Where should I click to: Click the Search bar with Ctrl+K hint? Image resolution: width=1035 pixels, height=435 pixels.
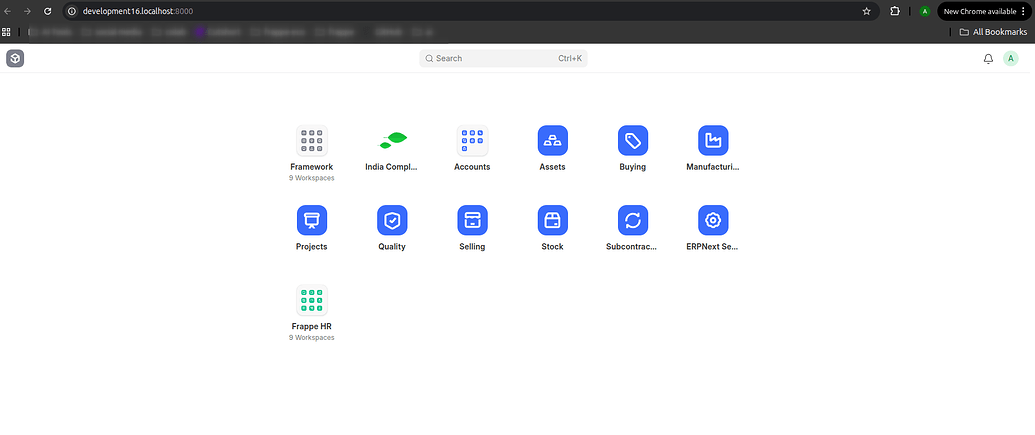pos(503,59)
